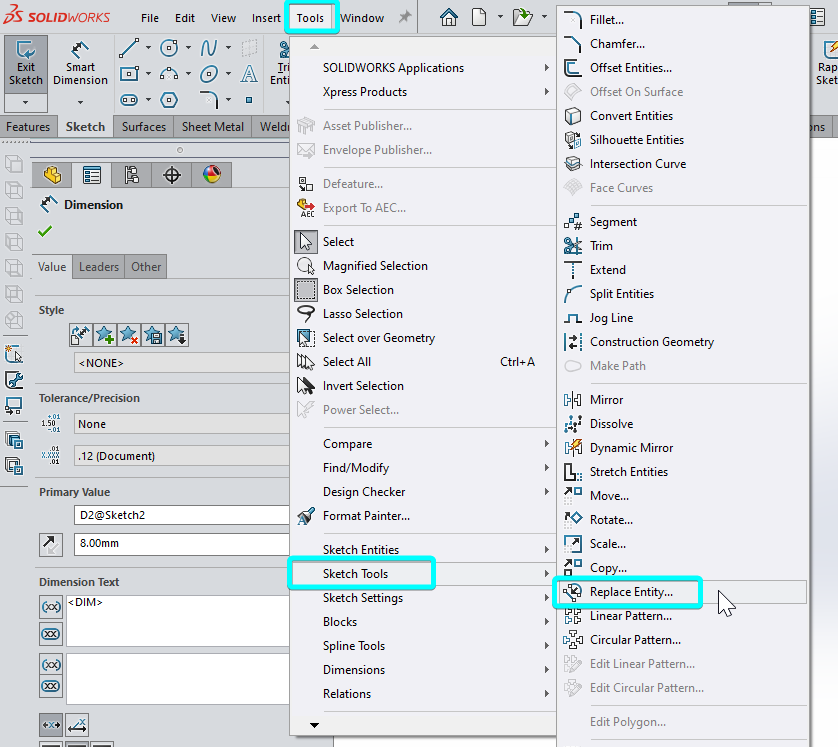Image resolution: width=838 pixels, height=747 pixels.
Task: Toggle top Center Dimension button
Action: [51, 634]
